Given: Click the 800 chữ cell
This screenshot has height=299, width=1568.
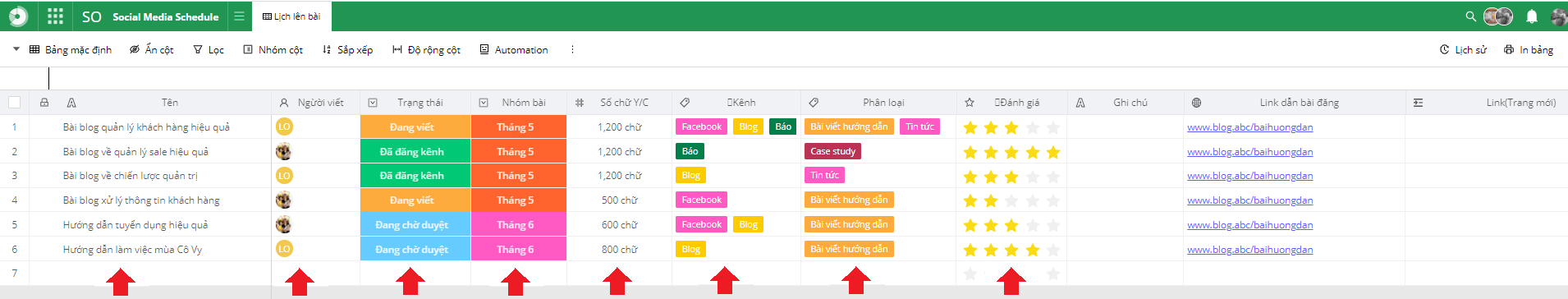Looking at the screenshot, I should (619, 250).
